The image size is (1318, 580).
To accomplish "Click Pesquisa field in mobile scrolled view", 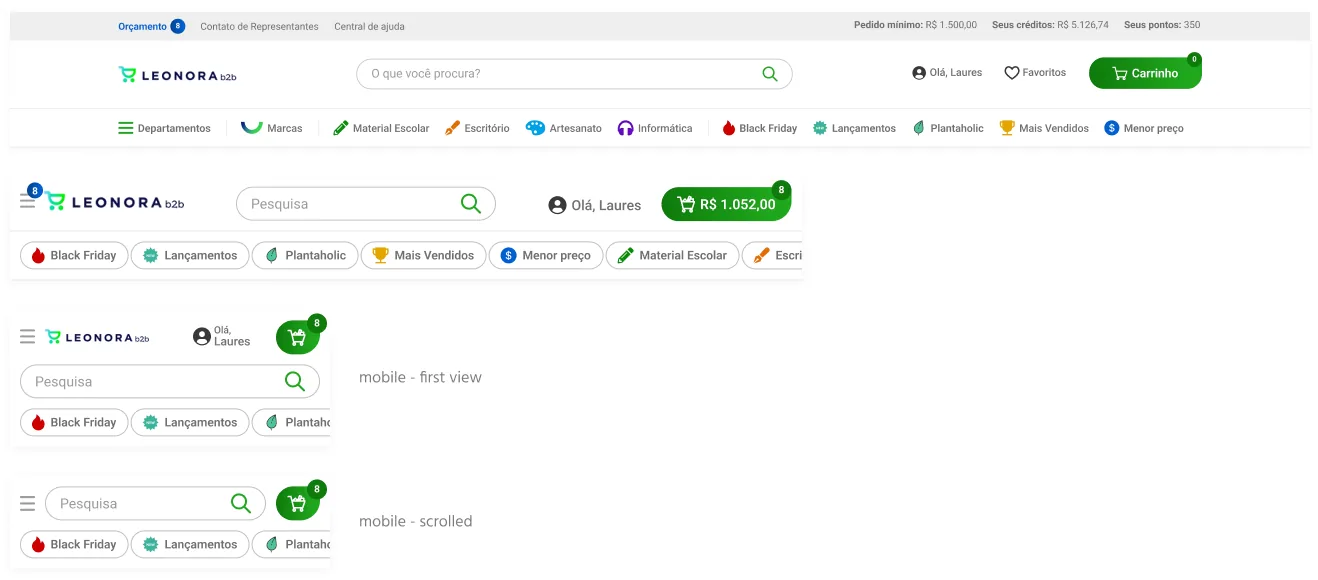I will coord(155,504).
